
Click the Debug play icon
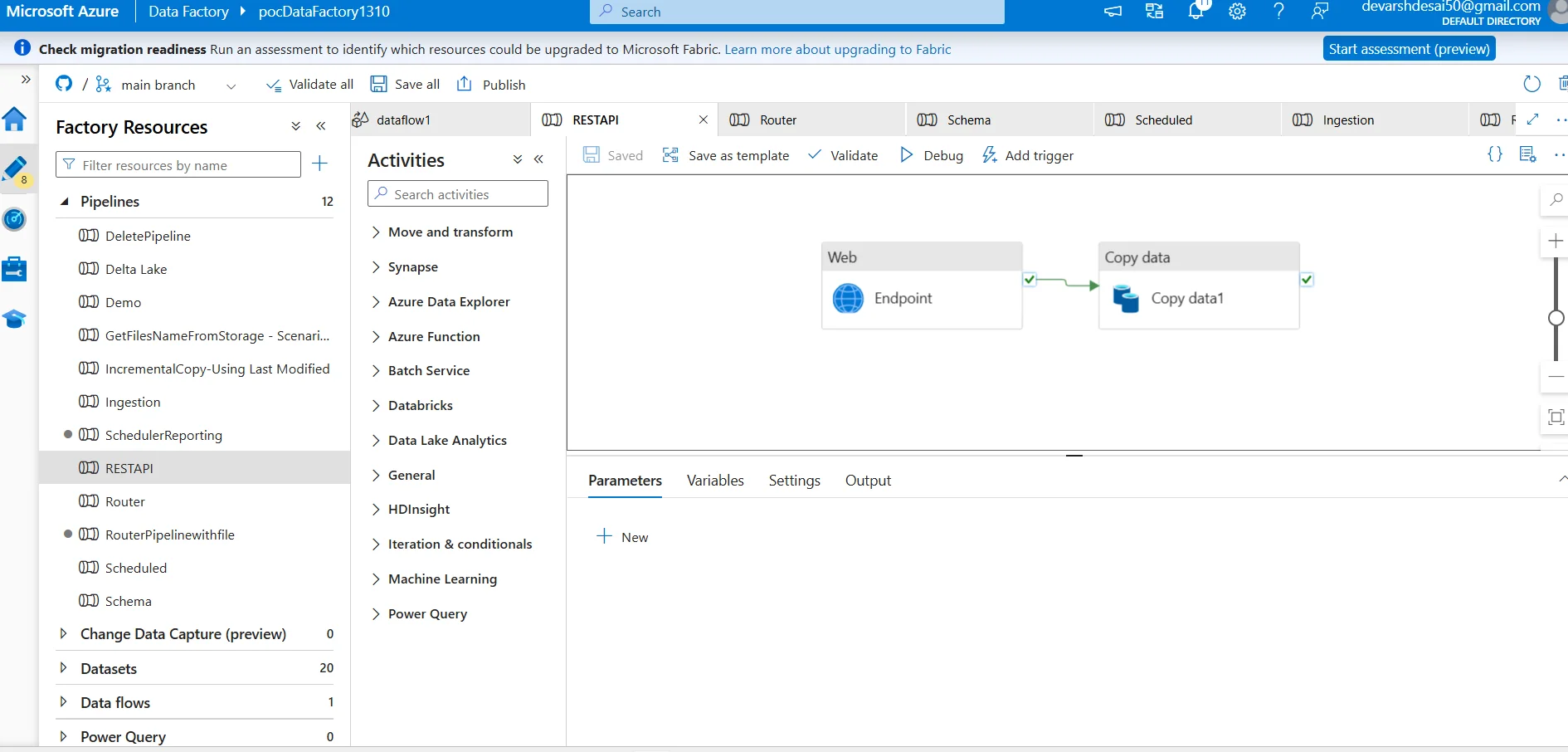point(906,155)
